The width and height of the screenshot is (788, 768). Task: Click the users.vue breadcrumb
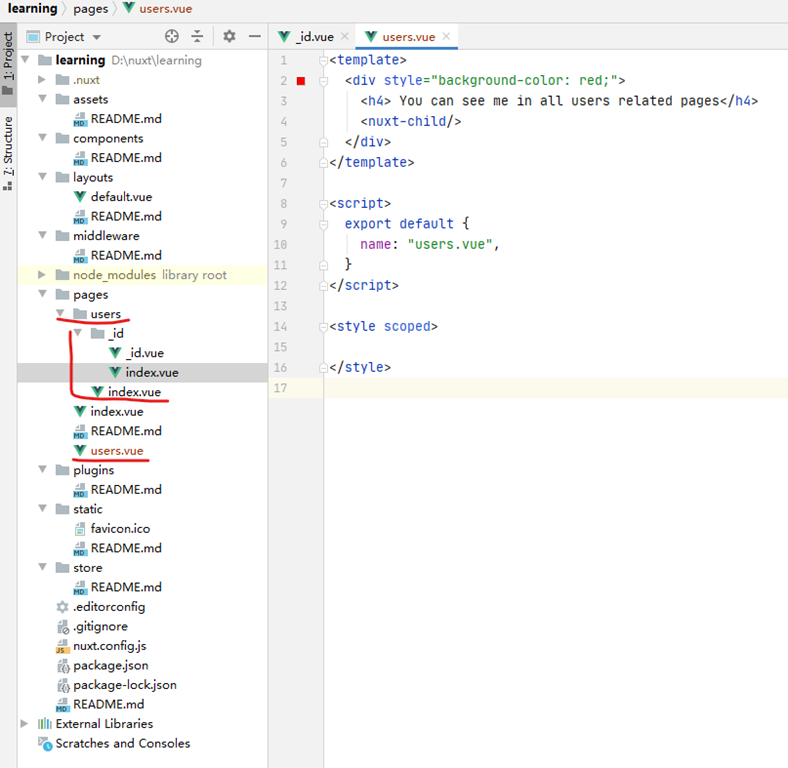[158, 9]
